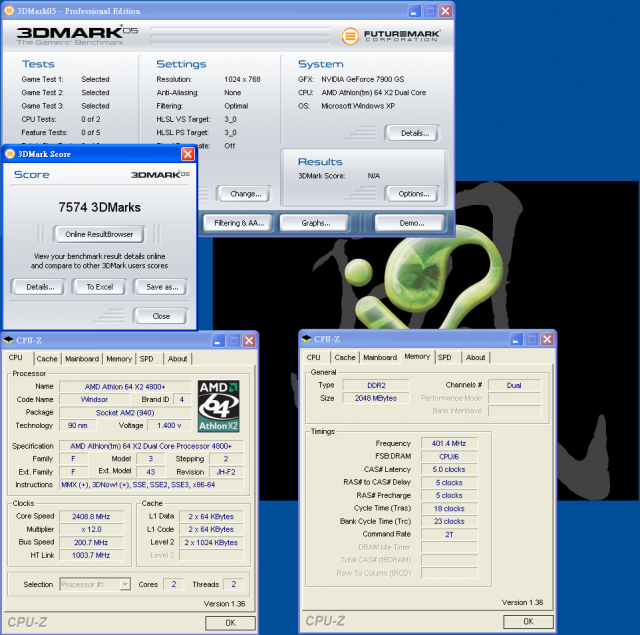Click the HT Link value 1003.7 MHz
Image resolution: width=640 pixels, height=635 pixels.
91,555
